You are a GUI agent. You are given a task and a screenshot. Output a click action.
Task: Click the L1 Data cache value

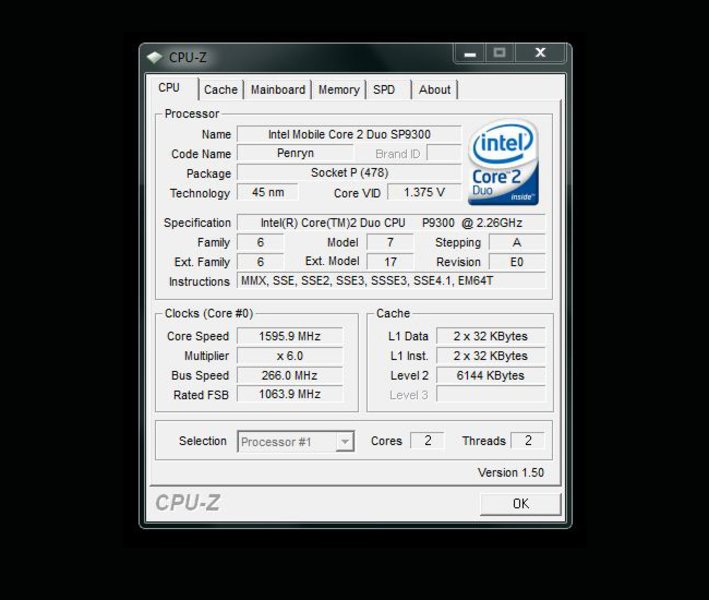[491, 336]
